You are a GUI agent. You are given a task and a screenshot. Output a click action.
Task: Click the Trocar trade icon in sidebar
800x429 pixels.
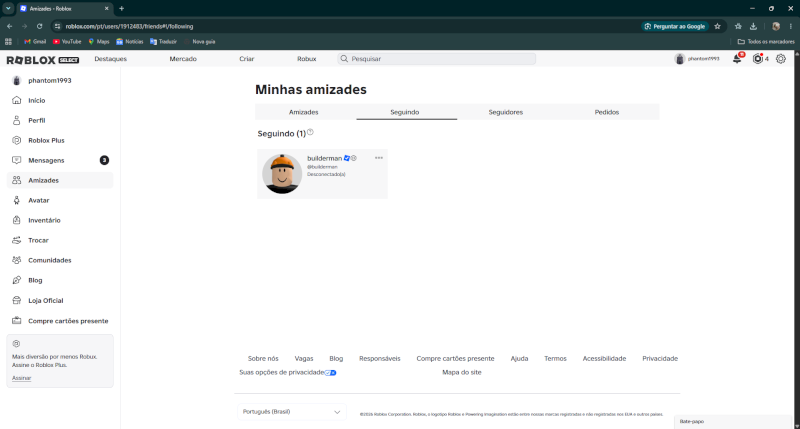coord(17,240)
